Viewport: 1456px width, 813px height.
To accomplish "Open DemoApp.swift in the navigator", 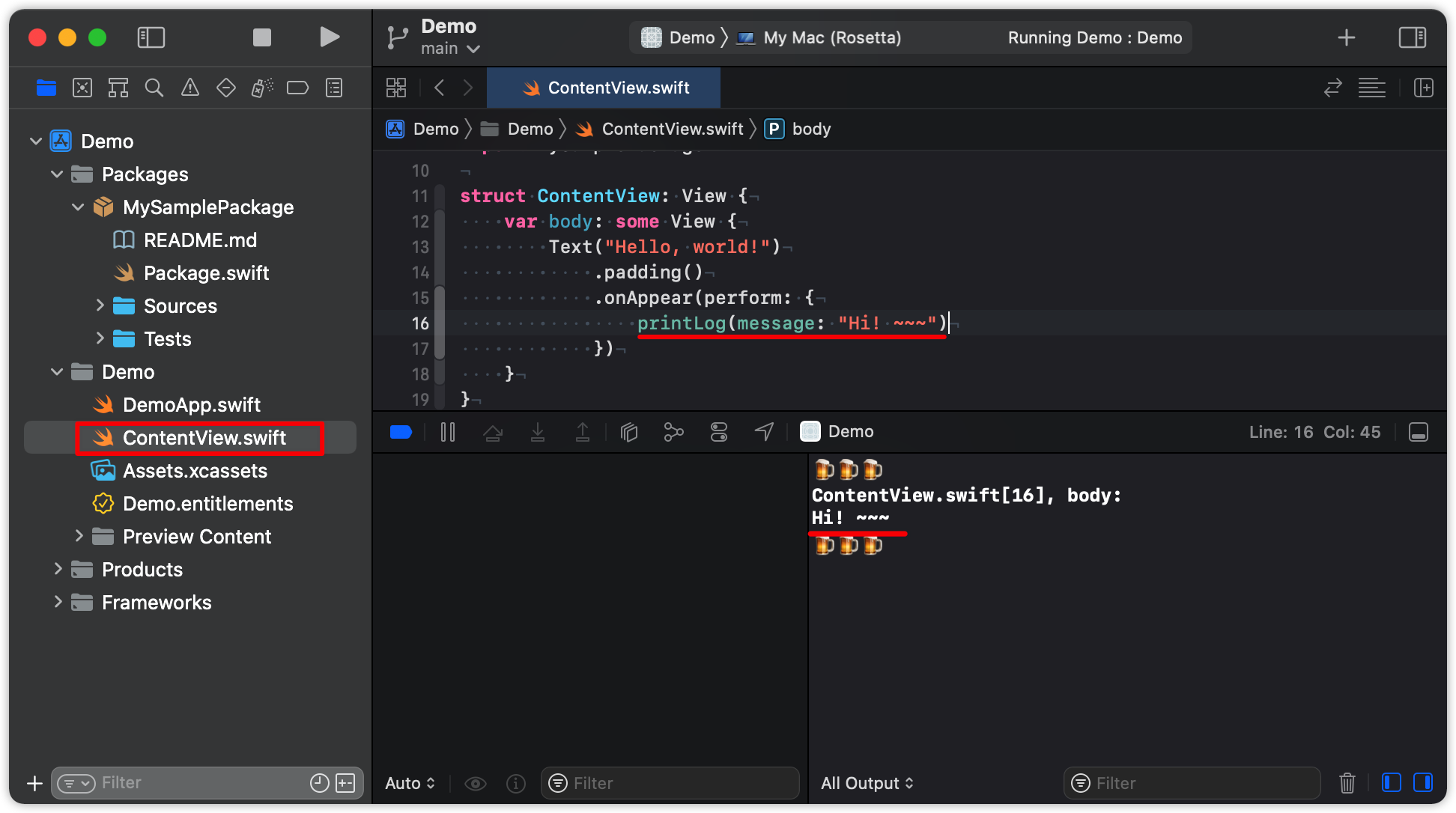I will [x=191, y=405].
